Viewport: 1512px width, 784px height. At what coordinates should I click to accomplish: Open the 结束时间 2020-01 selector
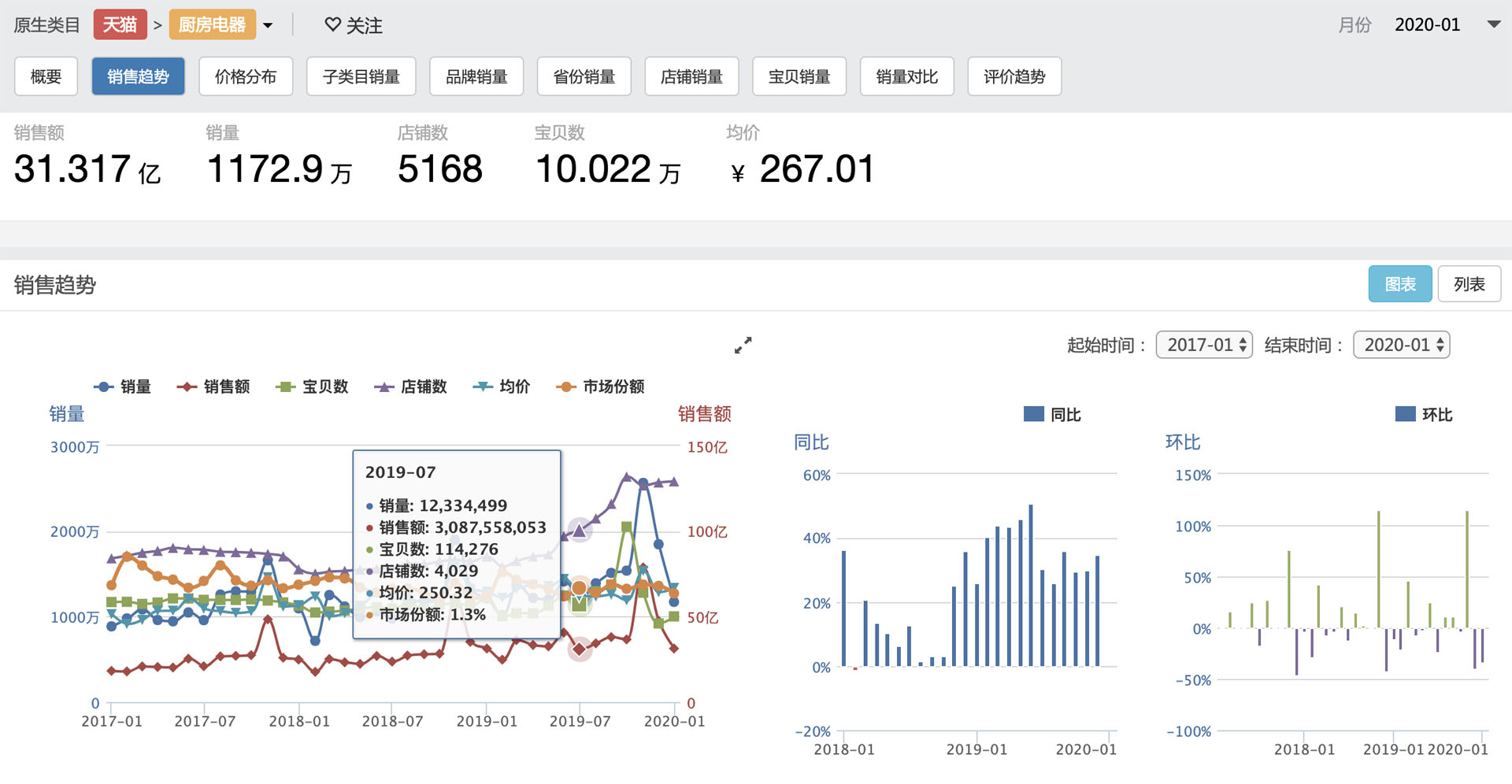pos(1401,345)
